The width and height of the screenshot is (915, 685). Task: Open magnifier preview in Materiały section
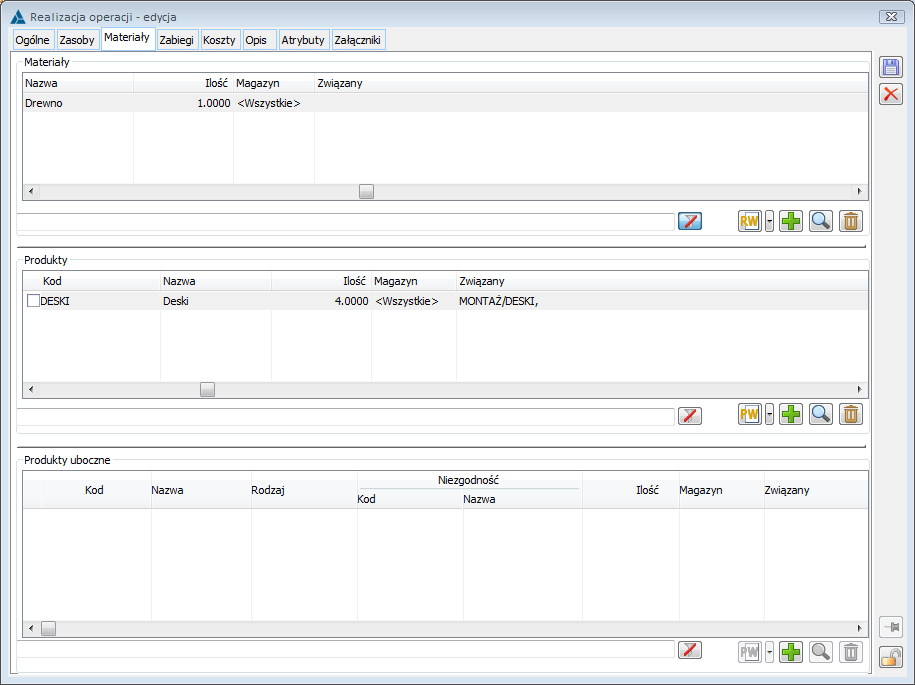821,221
